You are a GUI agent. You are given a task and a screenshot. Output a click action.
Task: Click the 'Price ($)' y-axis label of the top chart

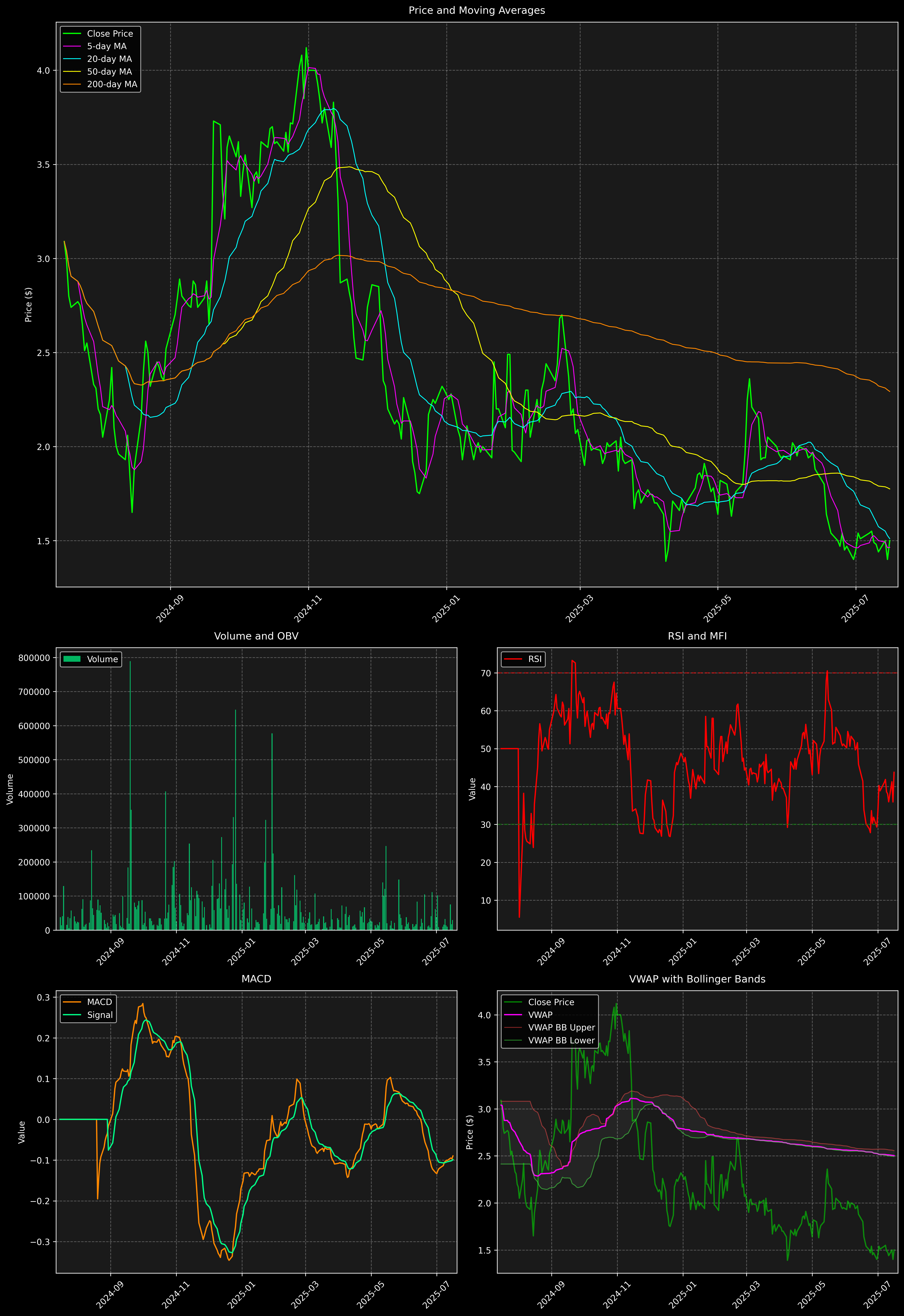coord(28,305)
